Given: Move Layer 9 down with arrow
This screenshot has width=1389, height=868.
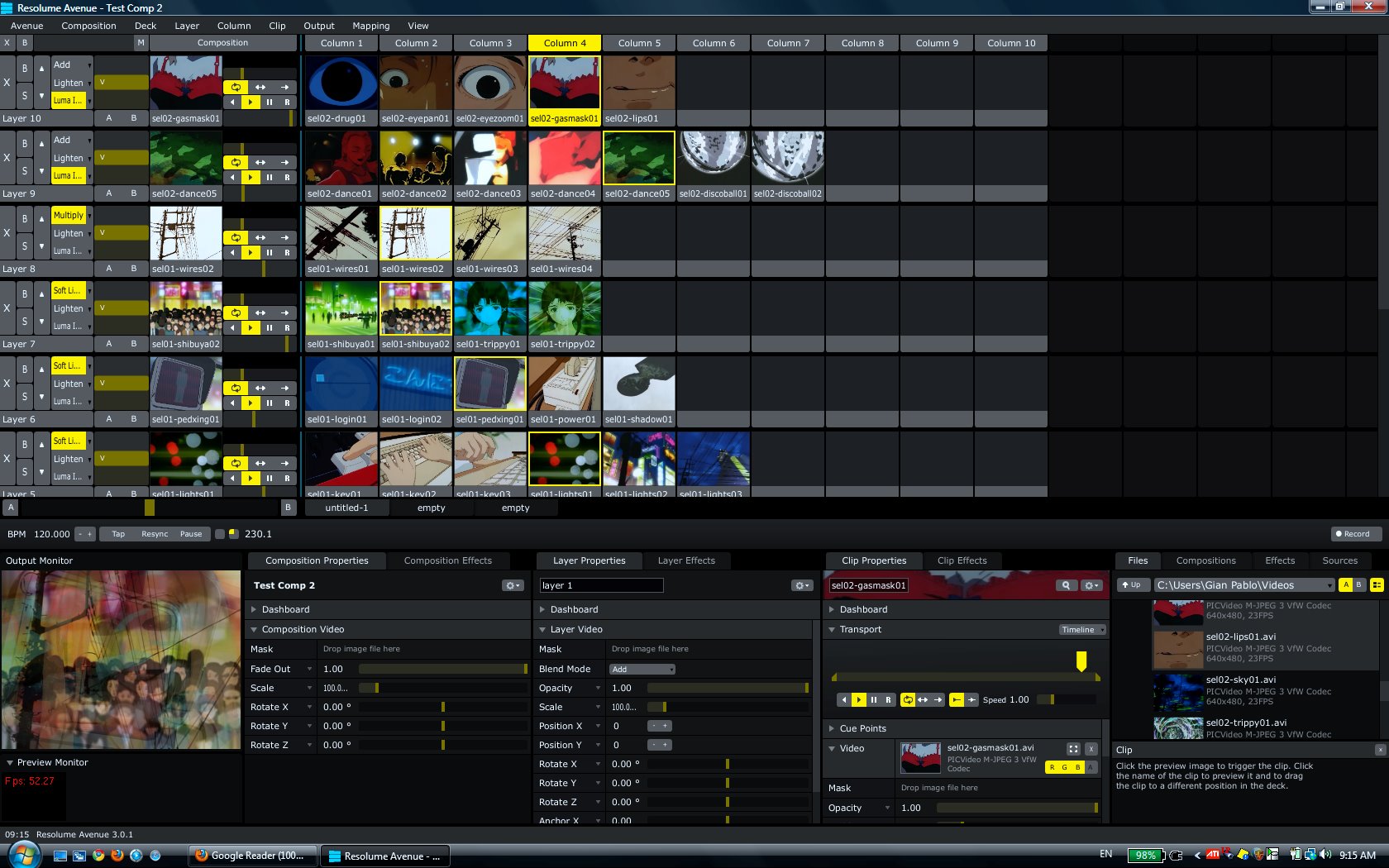Looking at the screenshot, I should 41,171.
